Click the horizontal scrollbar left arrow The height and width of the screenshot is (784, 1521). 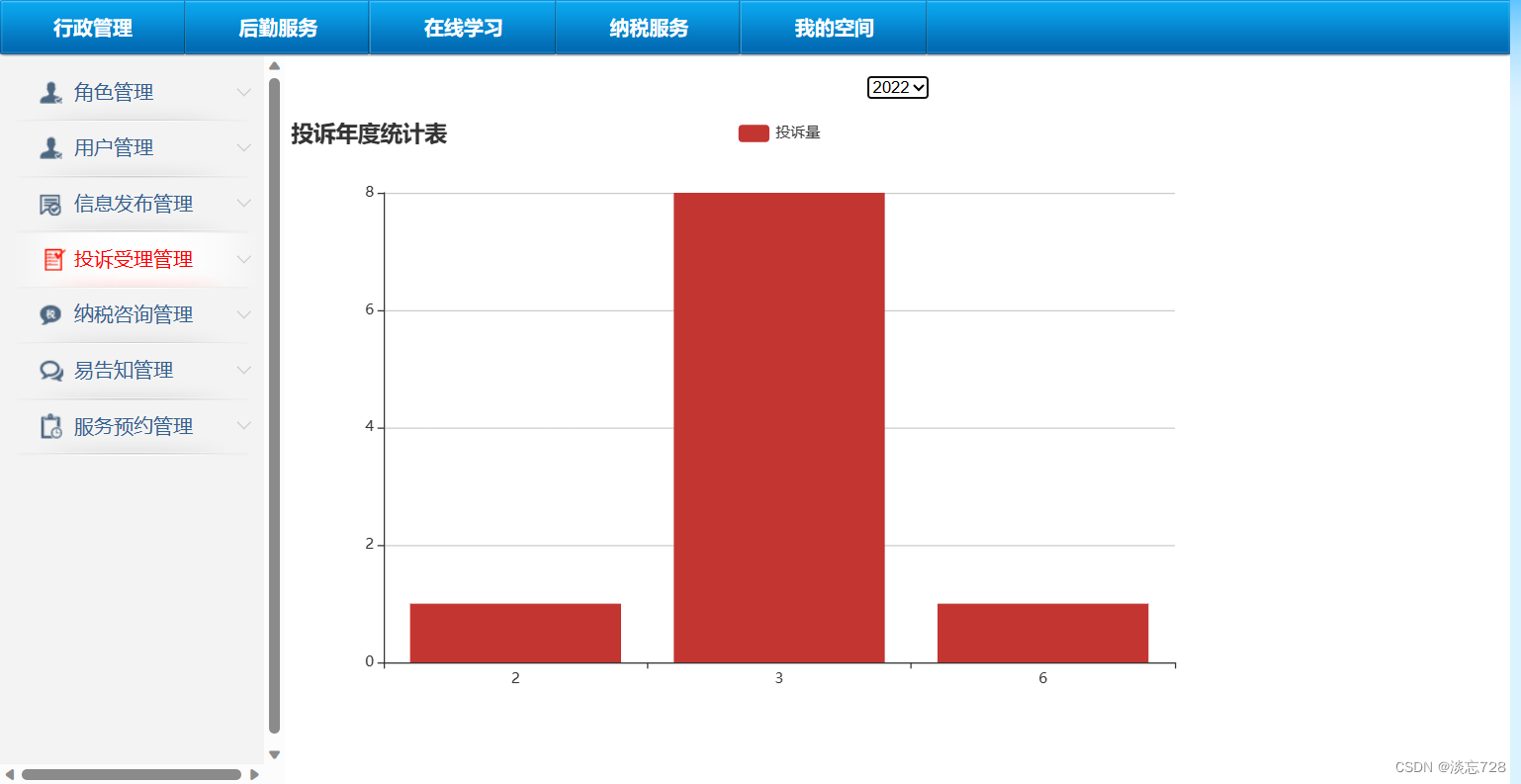point(10,774)
